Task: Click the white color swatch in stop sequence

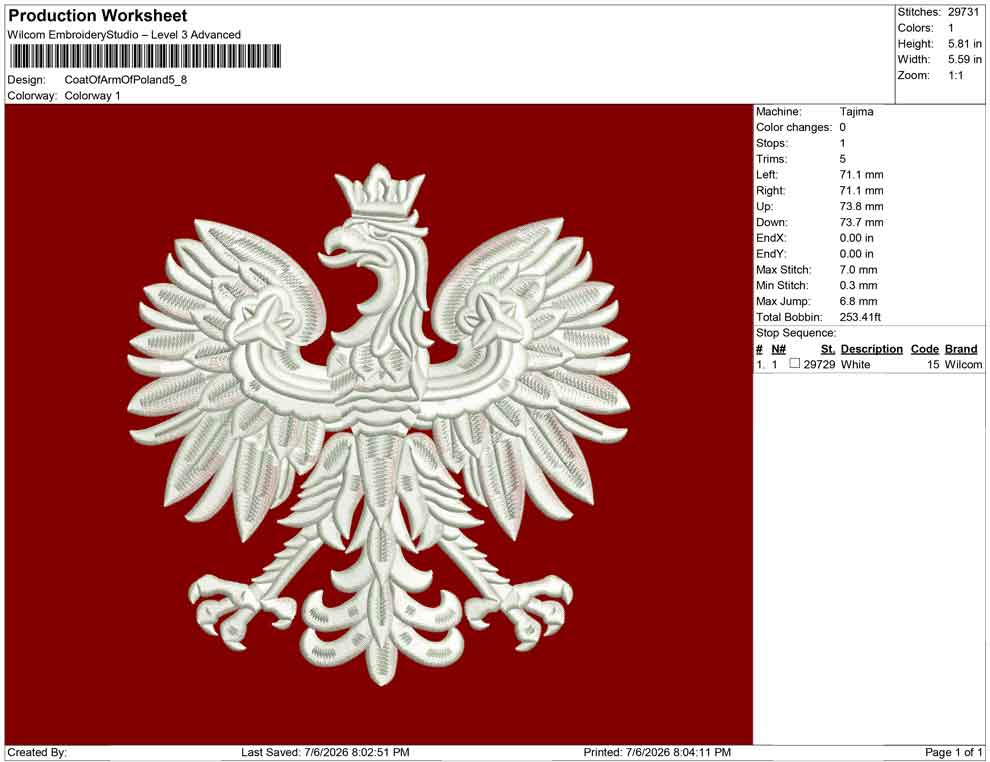Action: (x=794, y=363)
